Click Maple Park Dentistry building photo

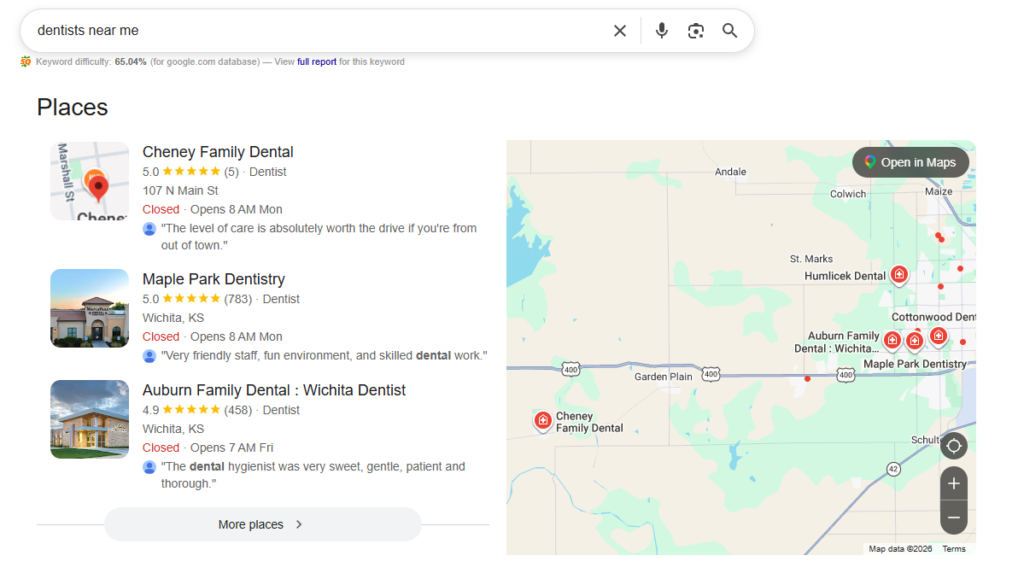tap(89, 309)
